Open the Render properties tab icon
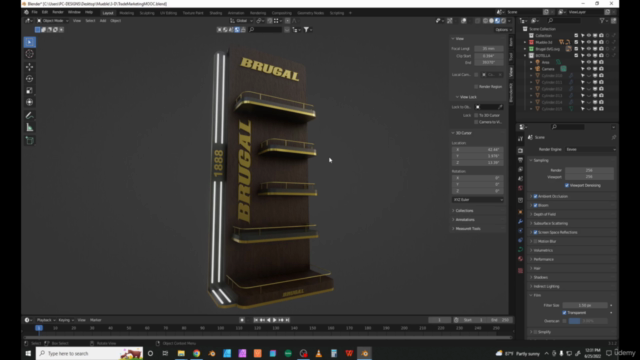The width and height of the screenshot is (640, 360). tap(520, 151)
